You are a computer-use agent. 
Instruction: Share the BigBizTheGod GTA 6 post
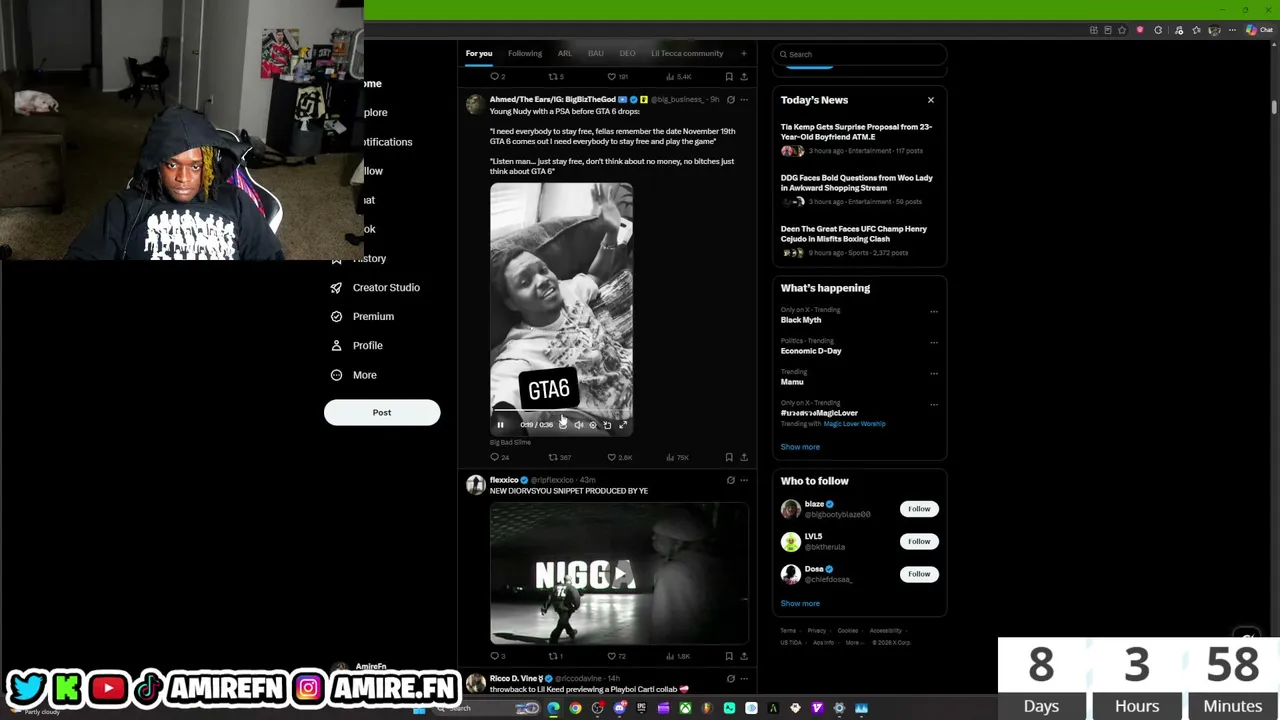pyautogui.click(x=743, y=457)
